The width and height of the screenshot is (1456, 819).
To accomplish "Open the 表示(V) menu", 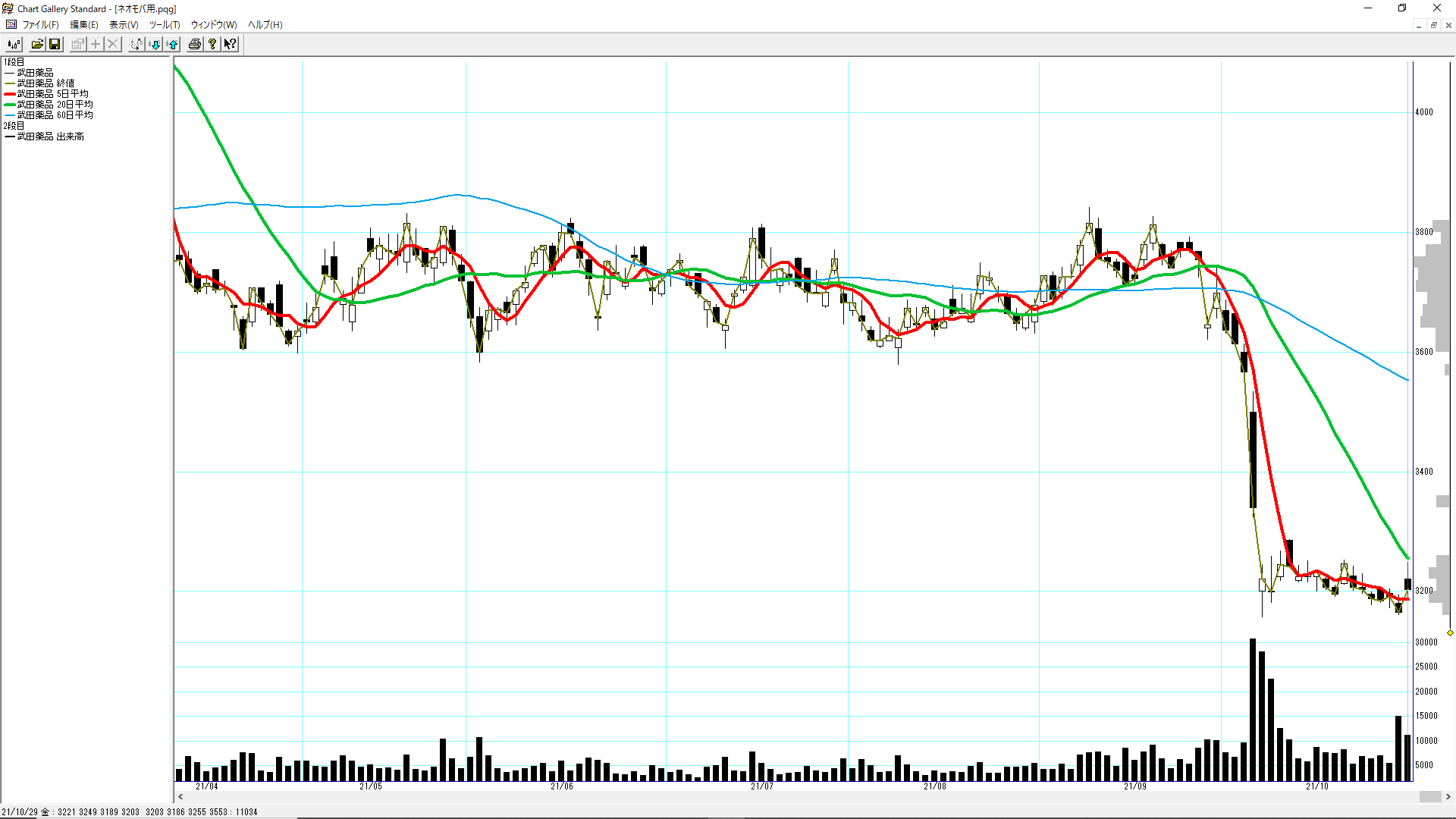I will pyautogui.click(x=124, y=25).
